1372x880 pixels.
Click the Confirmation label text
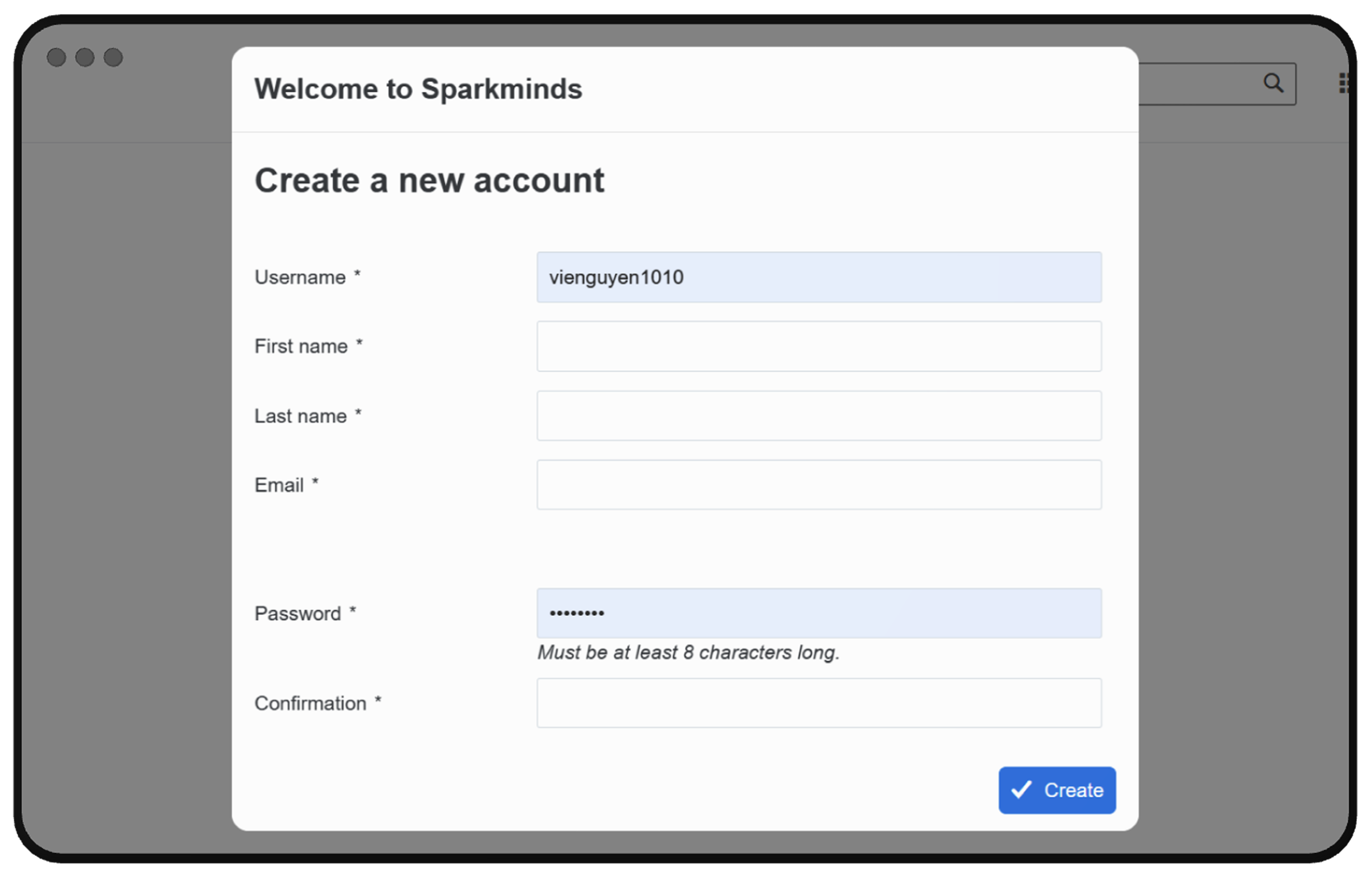(x=310, y=703)
